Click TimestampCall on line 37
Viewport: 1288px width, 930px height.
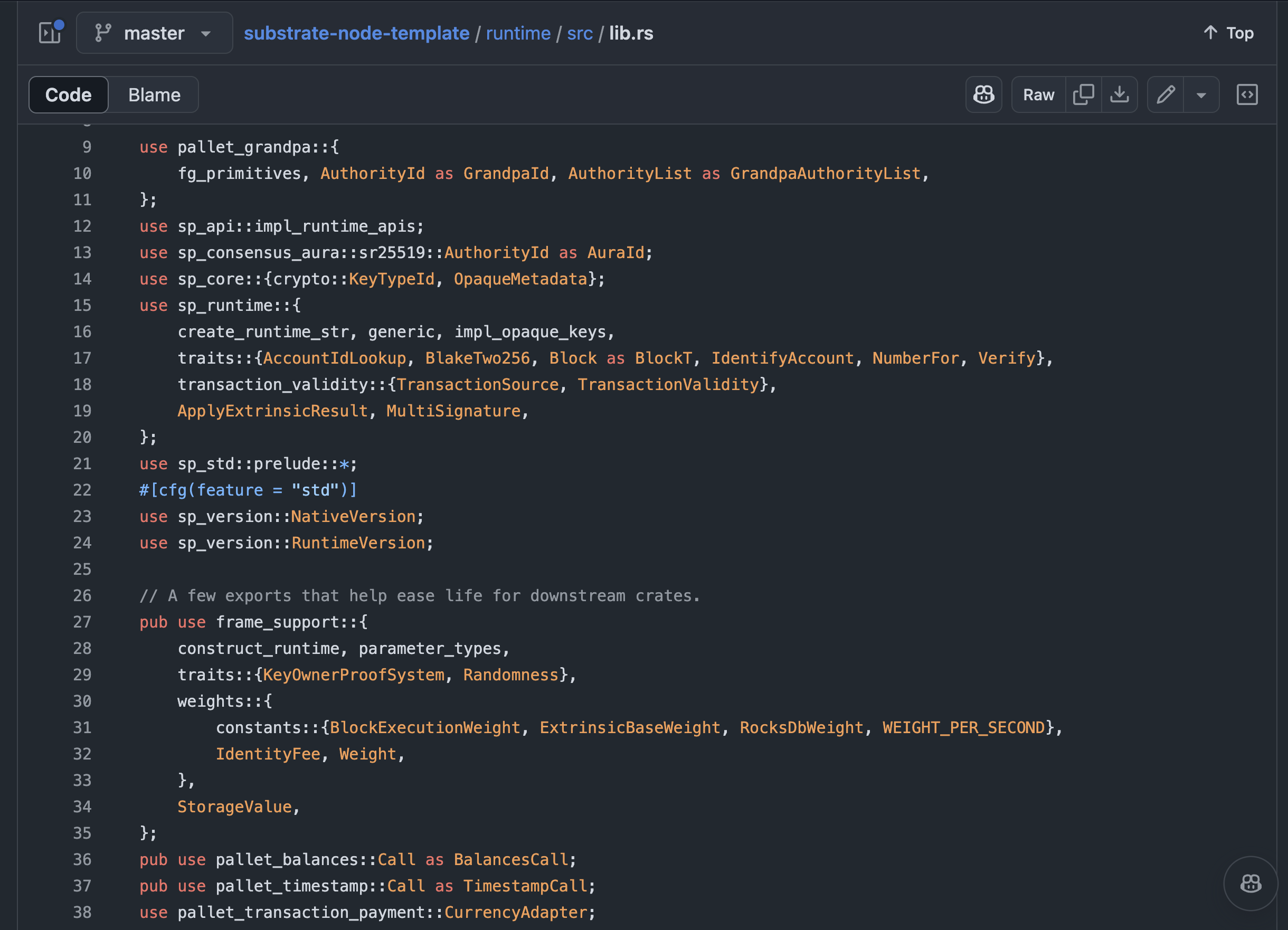(525, 886)
